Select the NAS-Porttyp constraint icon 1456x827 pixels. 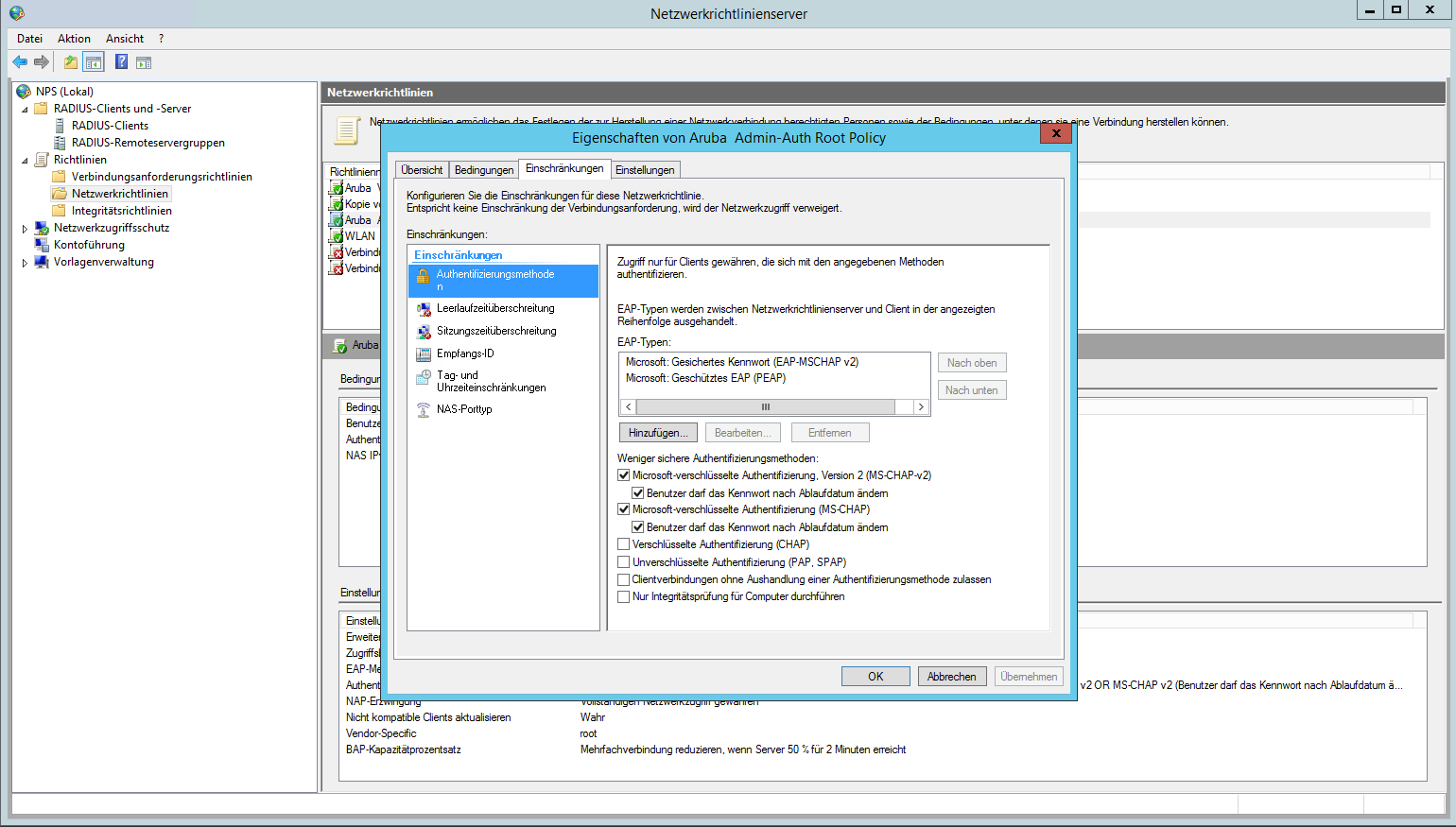(424, 410)
